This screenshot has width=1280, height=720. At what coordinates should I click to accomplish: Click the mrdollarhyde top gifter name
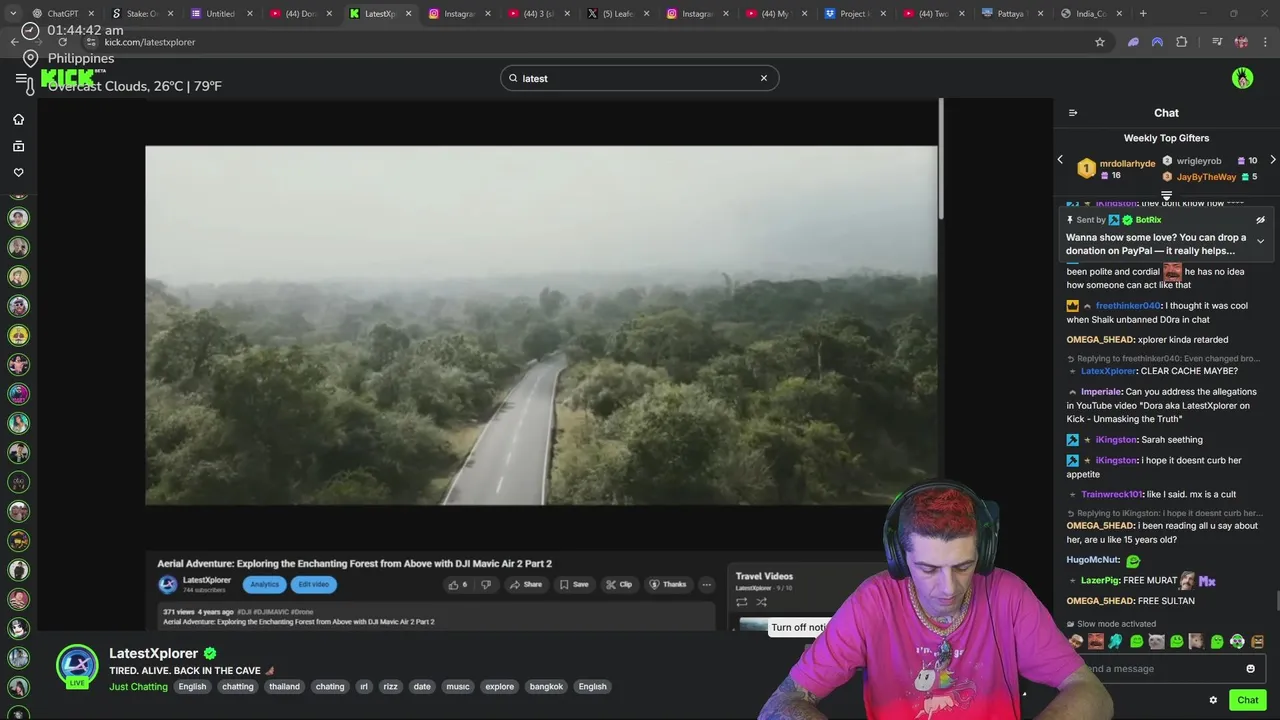[1127, 164]
